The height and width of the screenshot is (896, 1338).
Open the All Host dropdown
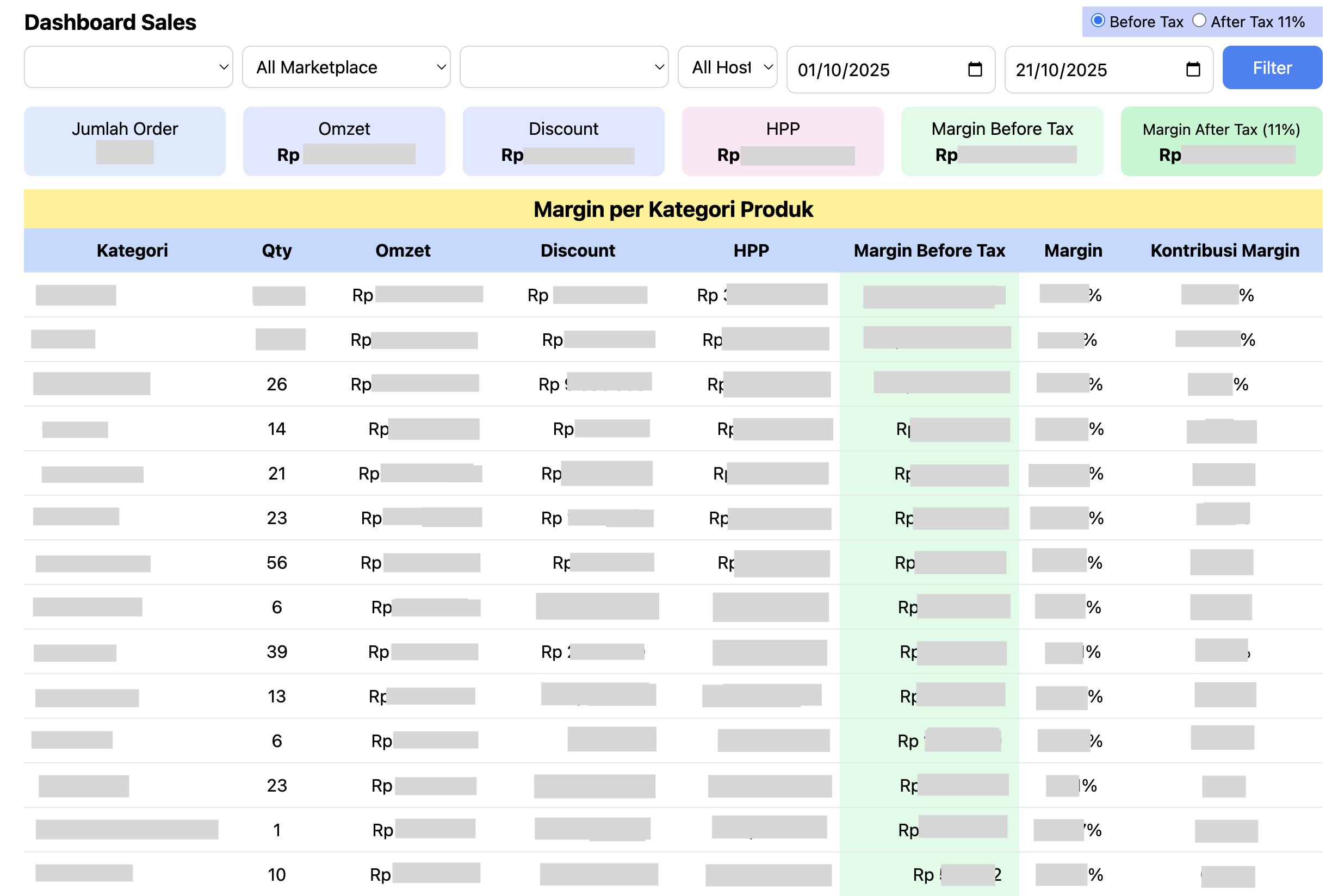[728, 67]
